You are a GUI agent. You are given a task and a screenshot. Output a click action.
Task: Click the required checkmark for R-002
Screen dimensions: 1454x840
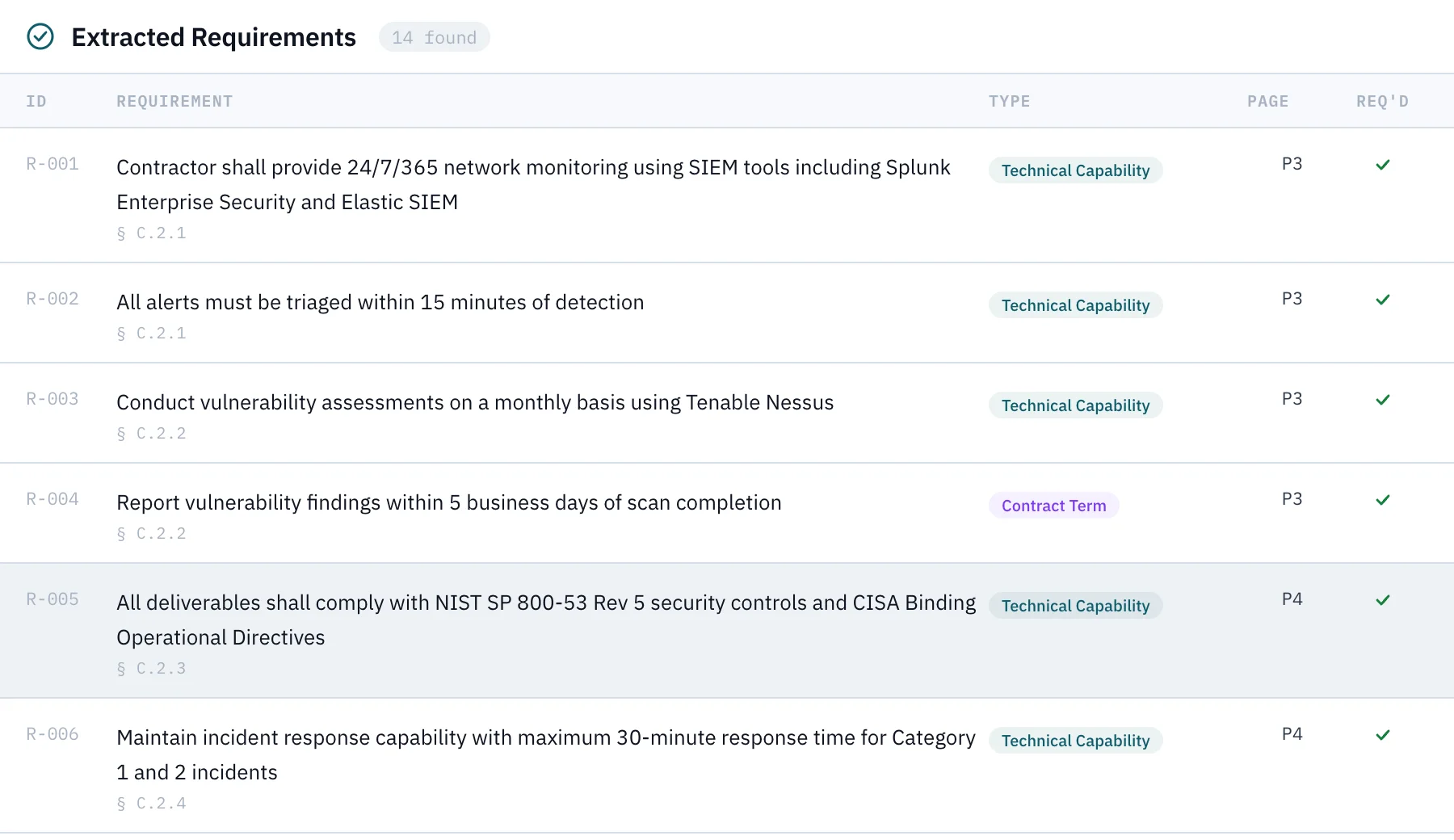pyautogui.click(x=1383, y=300)
